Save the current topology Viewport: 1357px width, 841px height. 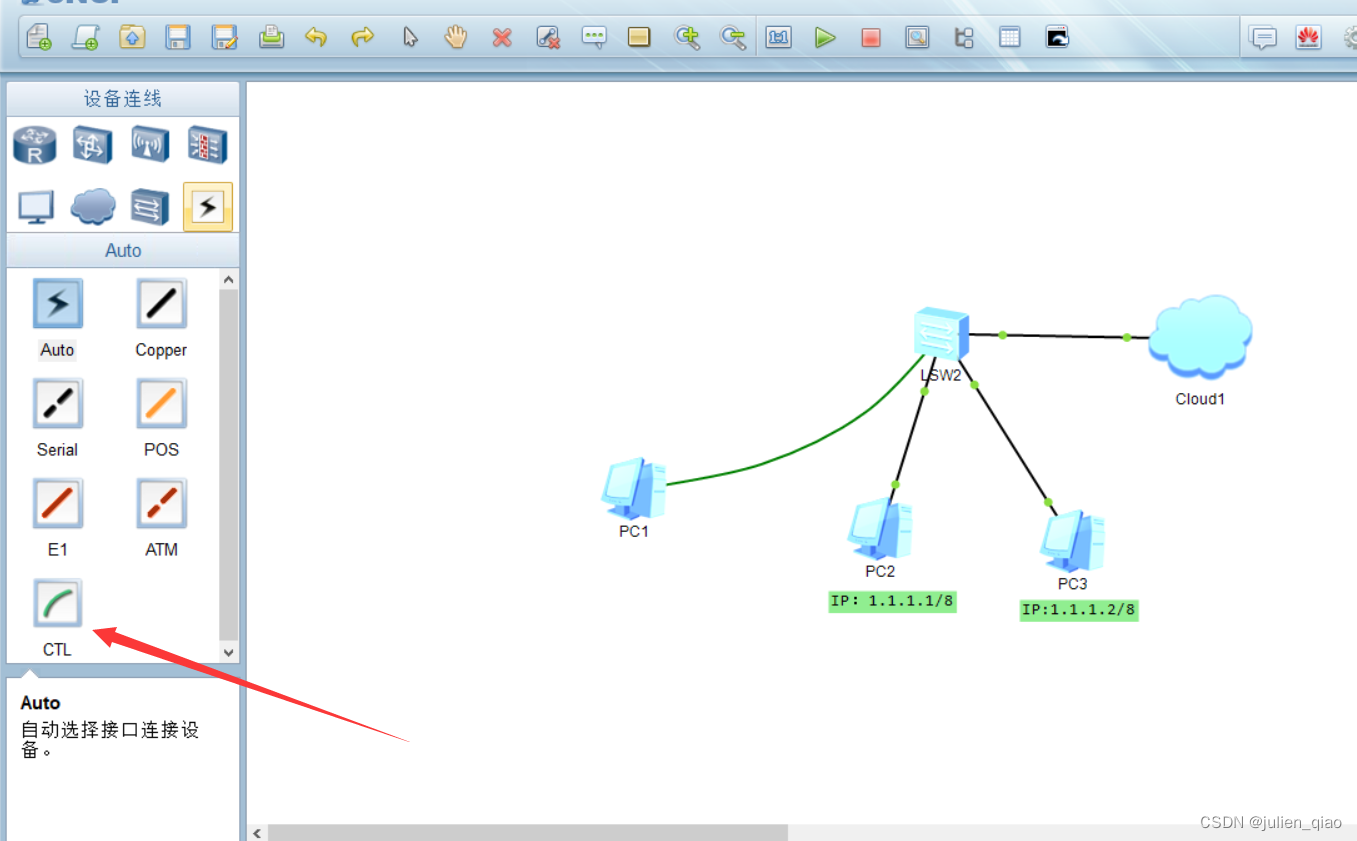(178, 38)
